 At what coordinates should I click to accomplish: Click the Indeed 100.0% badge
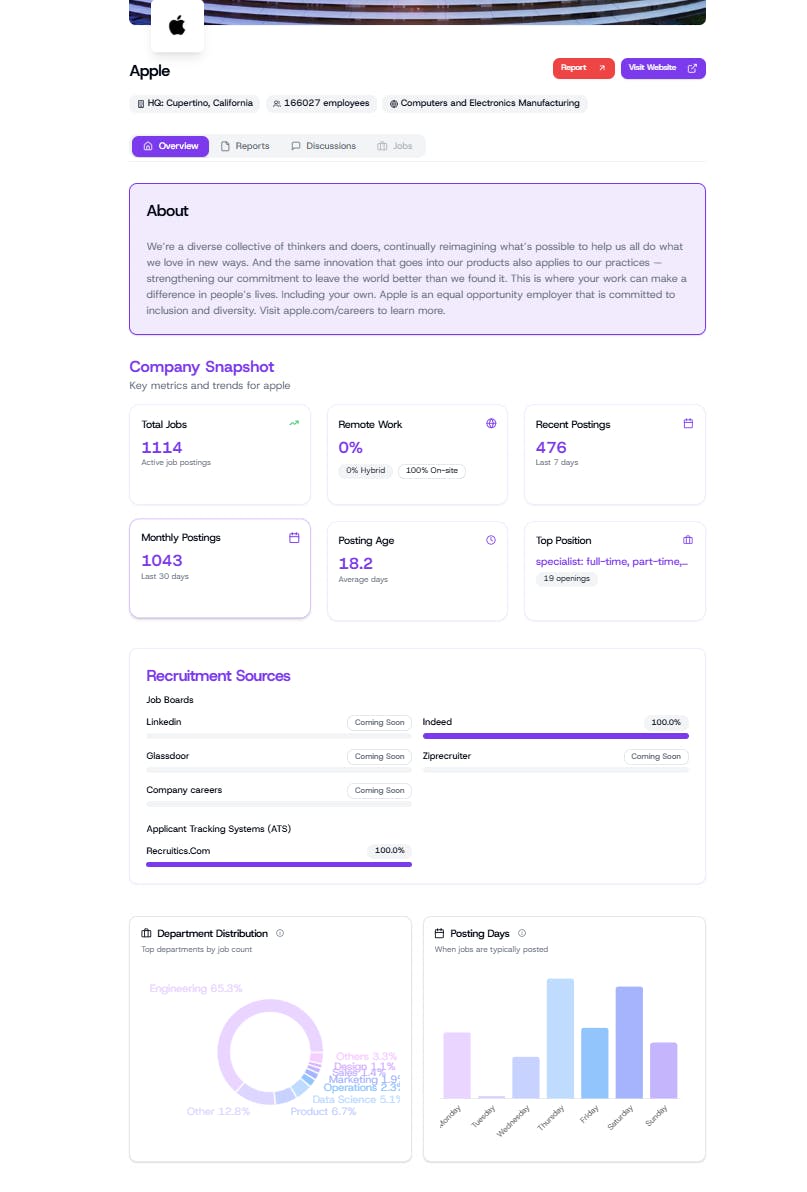coord(666,723)
